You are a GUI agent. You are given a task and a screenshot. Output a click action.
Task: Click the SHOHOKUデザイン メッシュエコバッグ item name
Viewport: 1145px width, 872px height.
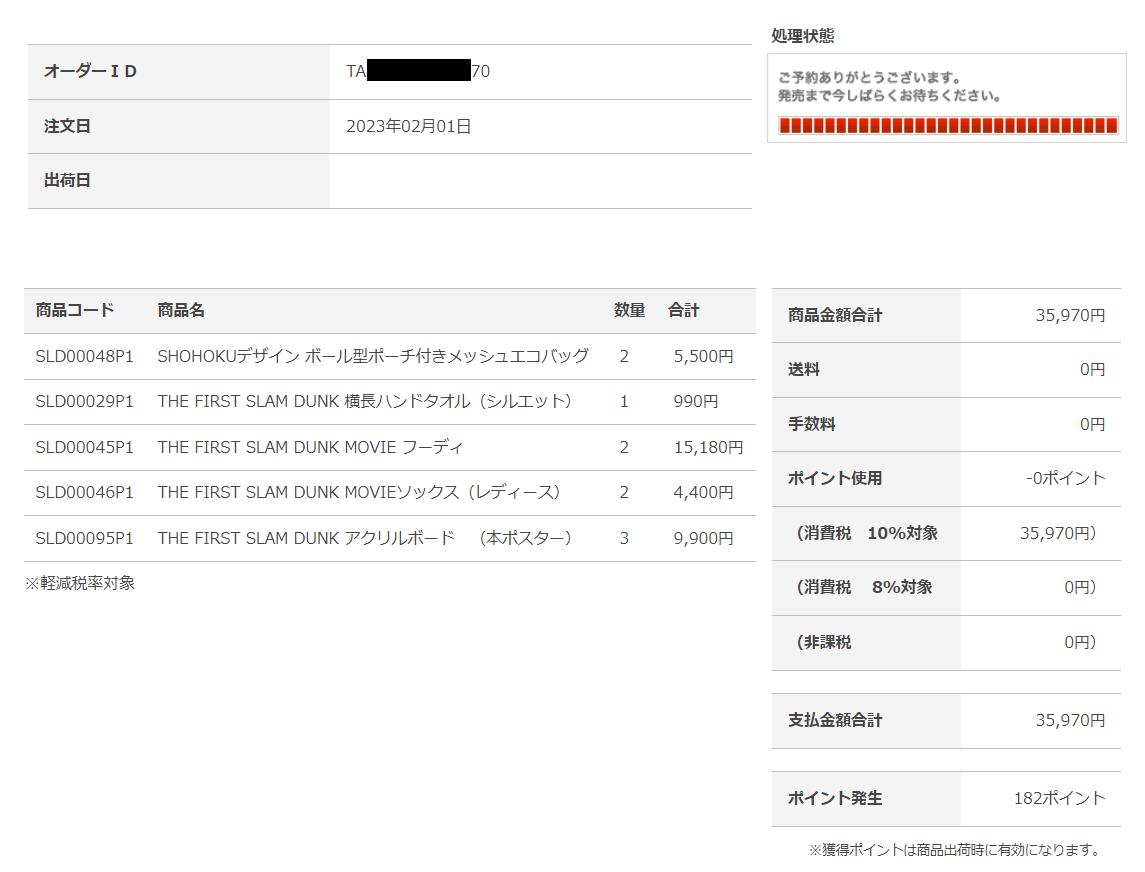click(373, 356)
